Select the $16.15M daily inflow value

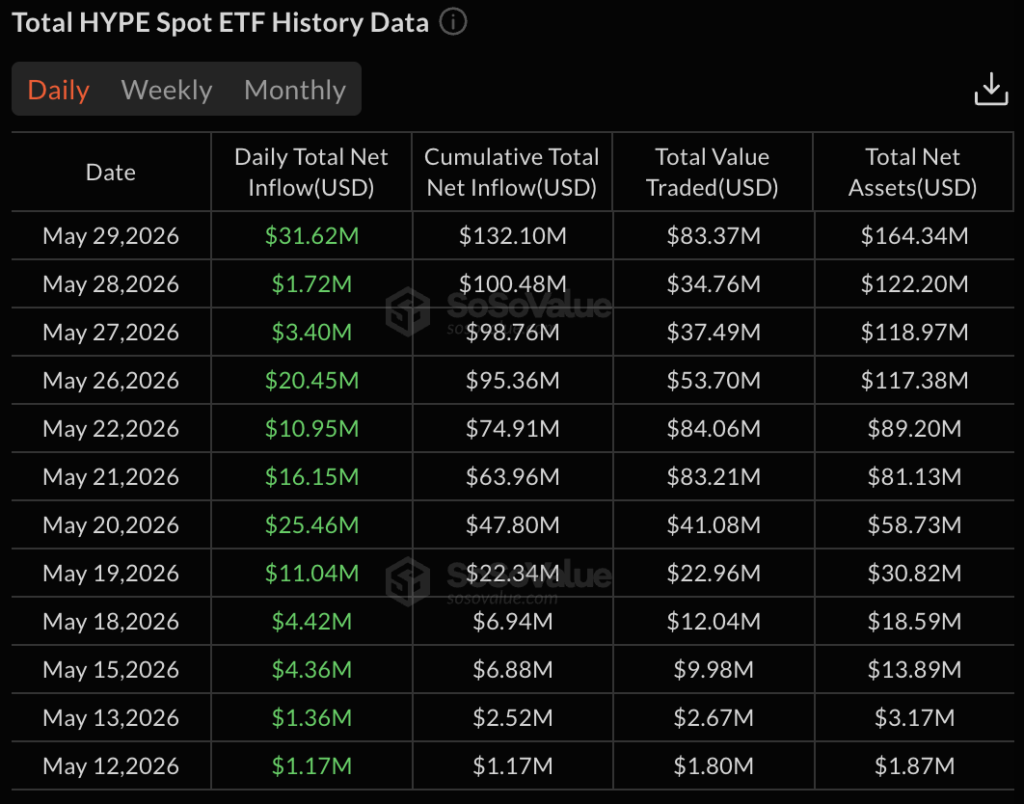(312, 477)
